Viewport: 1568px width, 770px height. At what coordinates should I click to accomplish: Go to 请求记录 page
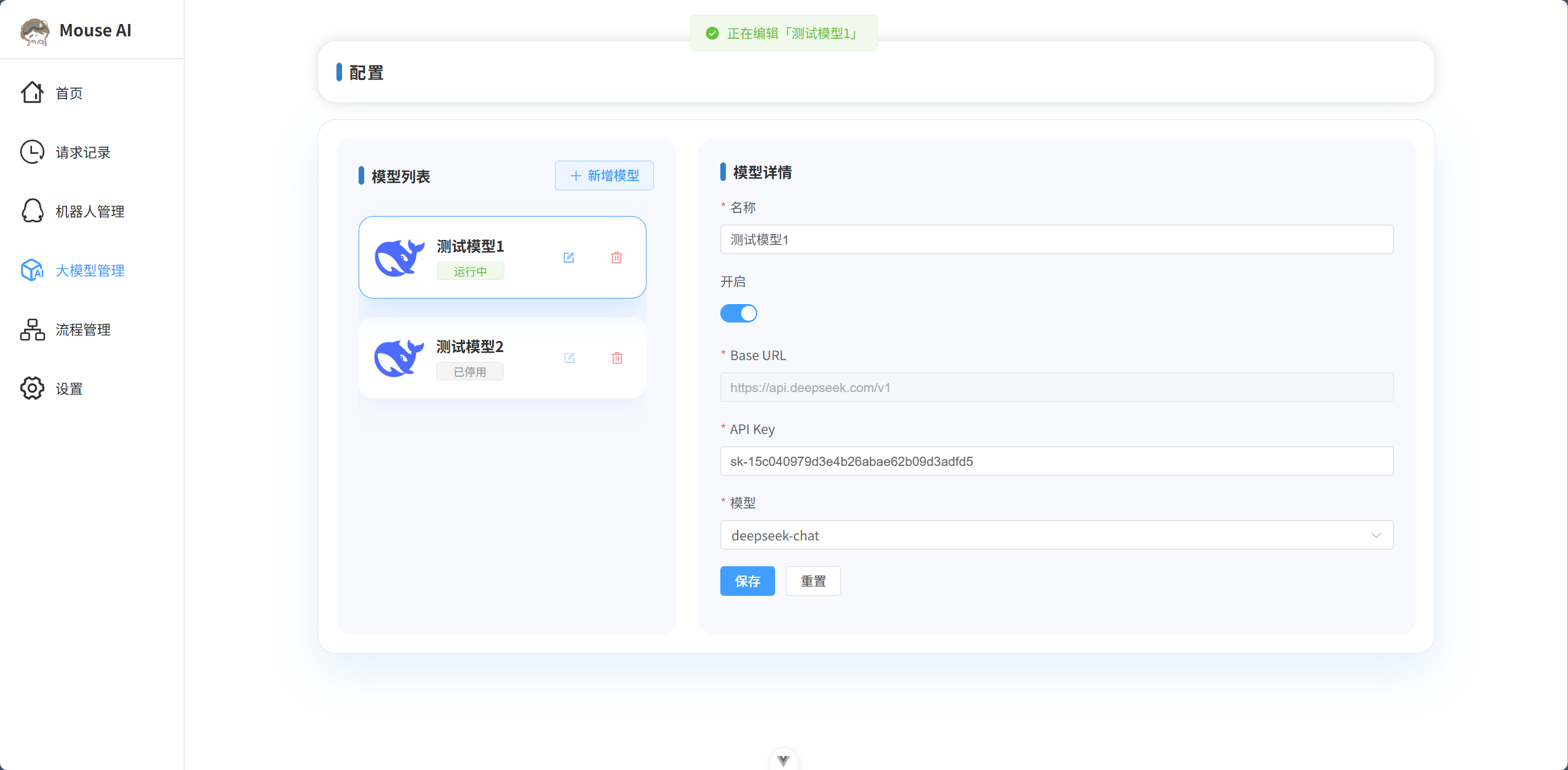tap(82, 152)
